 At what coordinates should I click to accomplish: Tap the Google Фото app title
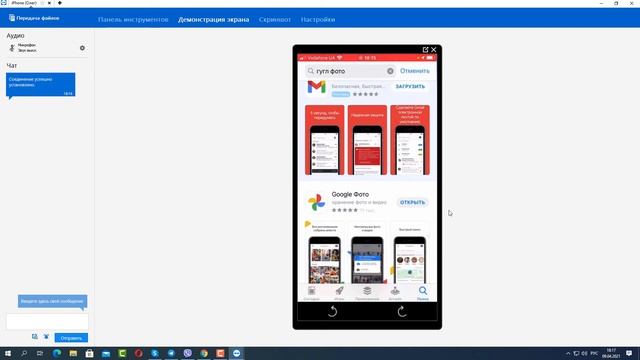click(x=350, y=194)
